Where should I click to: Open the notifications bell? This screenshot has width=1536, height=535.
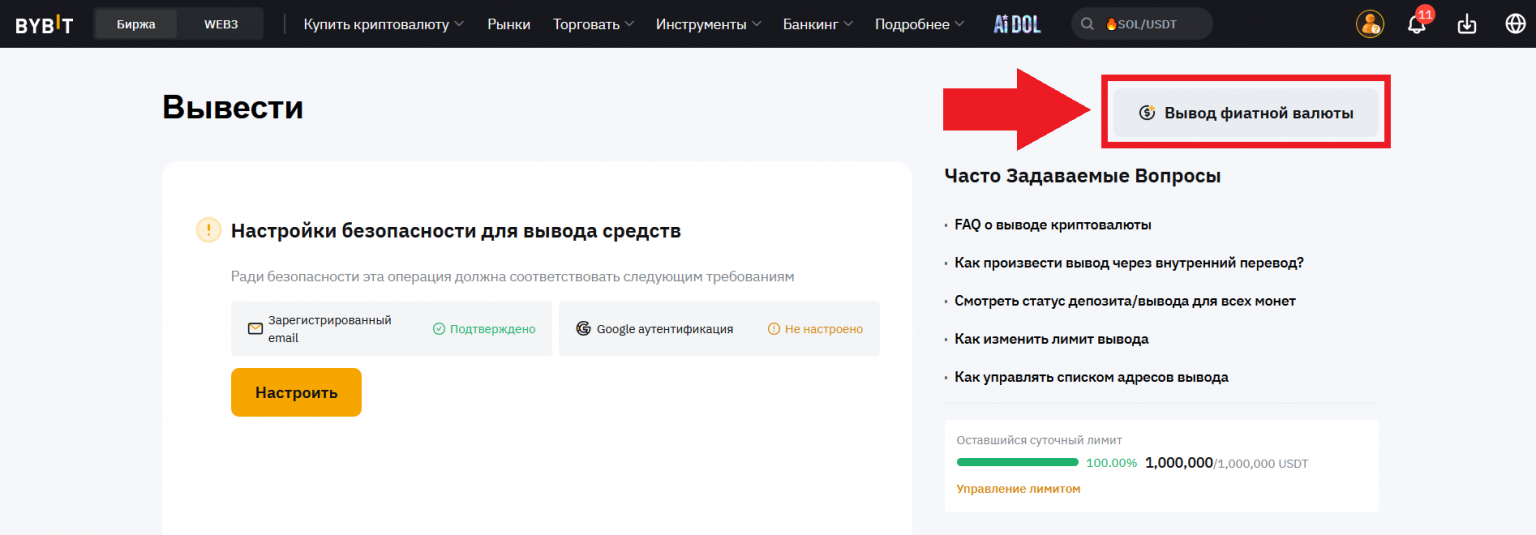point(1417,24)
